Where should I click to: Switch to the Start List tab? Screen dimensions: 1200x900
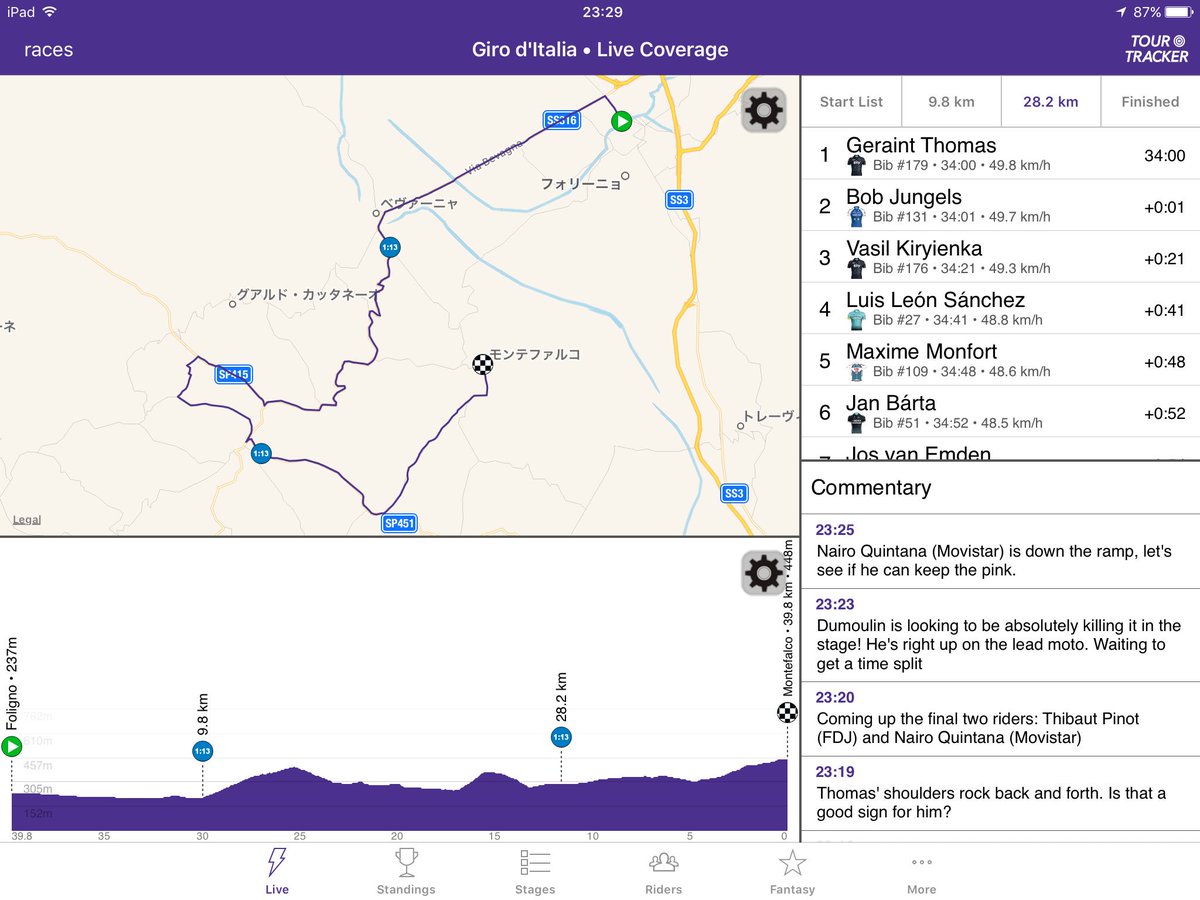click(851, 101)
